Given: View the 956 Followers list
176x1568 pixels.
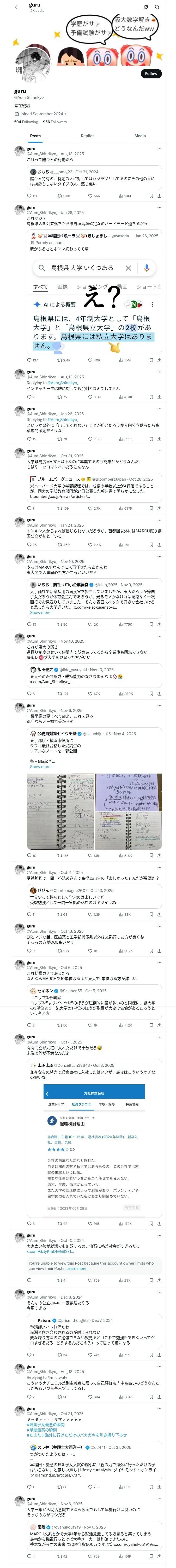Looking at the screenshot, I should tap(54, 122).
